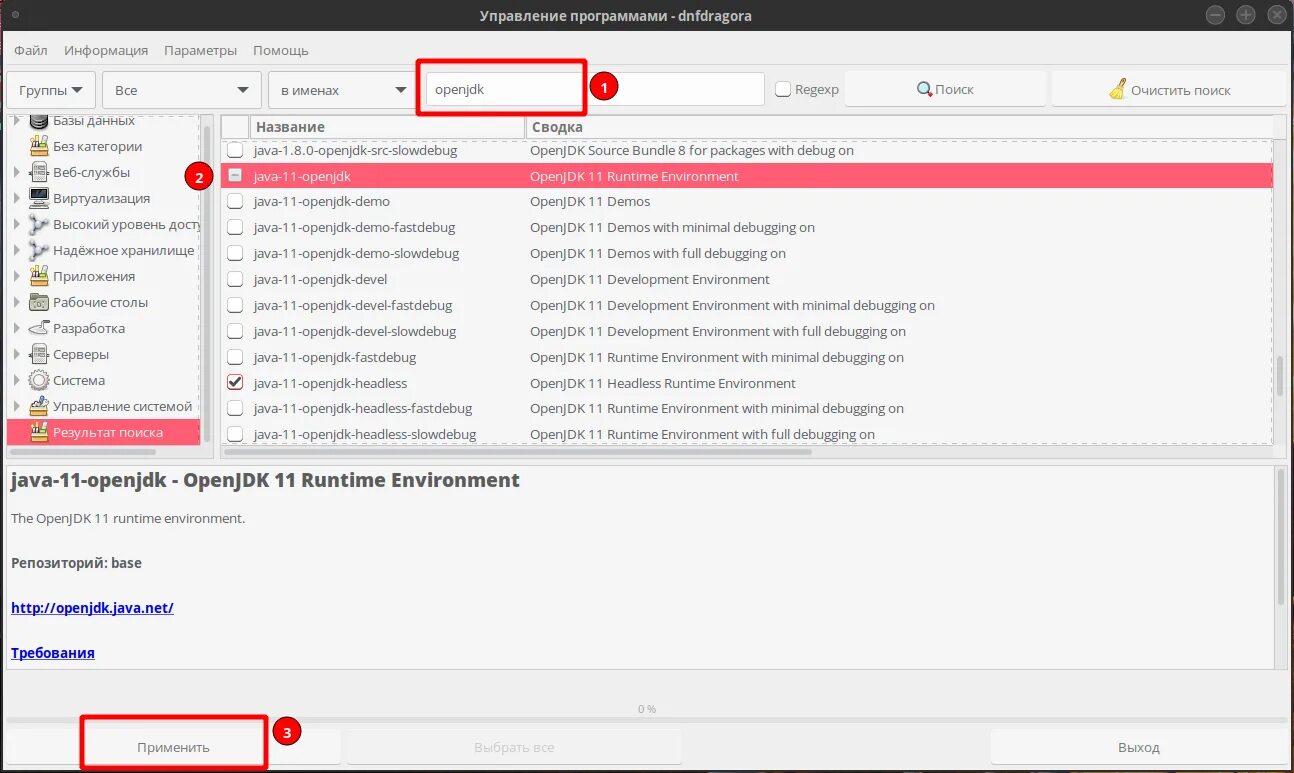This screenshot has height=773, width=1294.
Task: Open the в именах search dropdown
Action: pyautogui.click(x=343, y=90)
